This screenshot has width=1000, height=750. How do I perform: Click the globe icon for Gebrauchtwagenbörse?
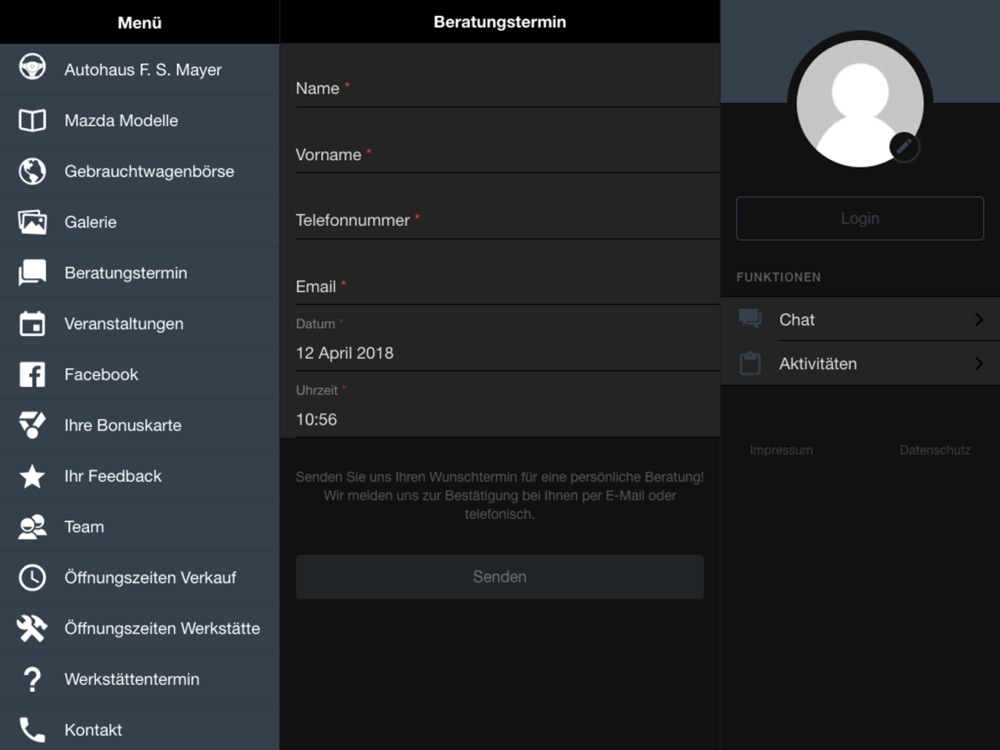(33, 171)
